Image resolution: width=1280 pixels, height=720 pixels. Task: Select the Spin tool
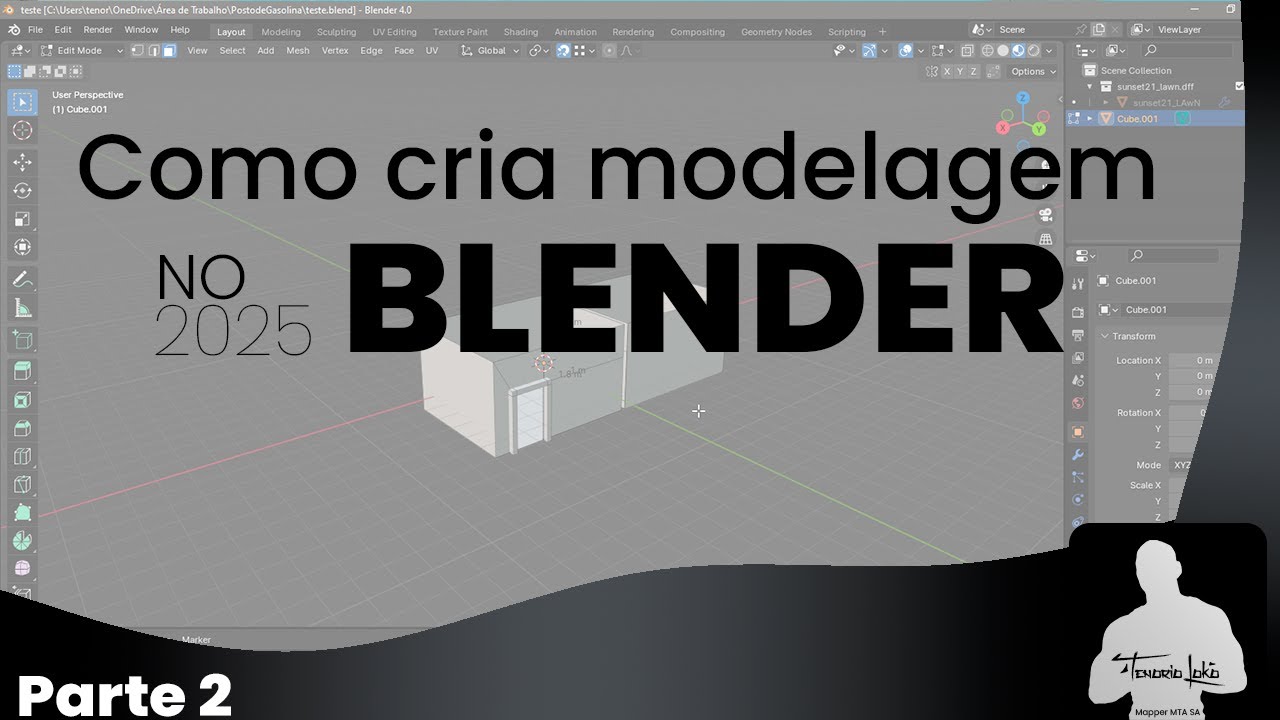tap(22, 541)
